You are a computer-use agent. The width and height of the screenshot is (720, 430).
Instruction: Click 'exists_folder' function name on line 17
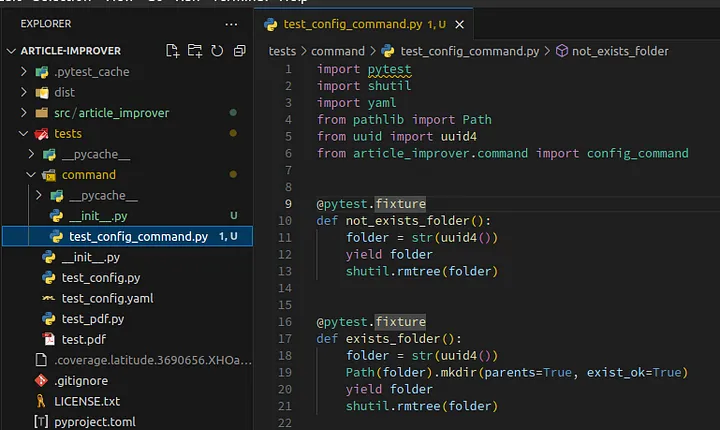click(x=393, y=339)
